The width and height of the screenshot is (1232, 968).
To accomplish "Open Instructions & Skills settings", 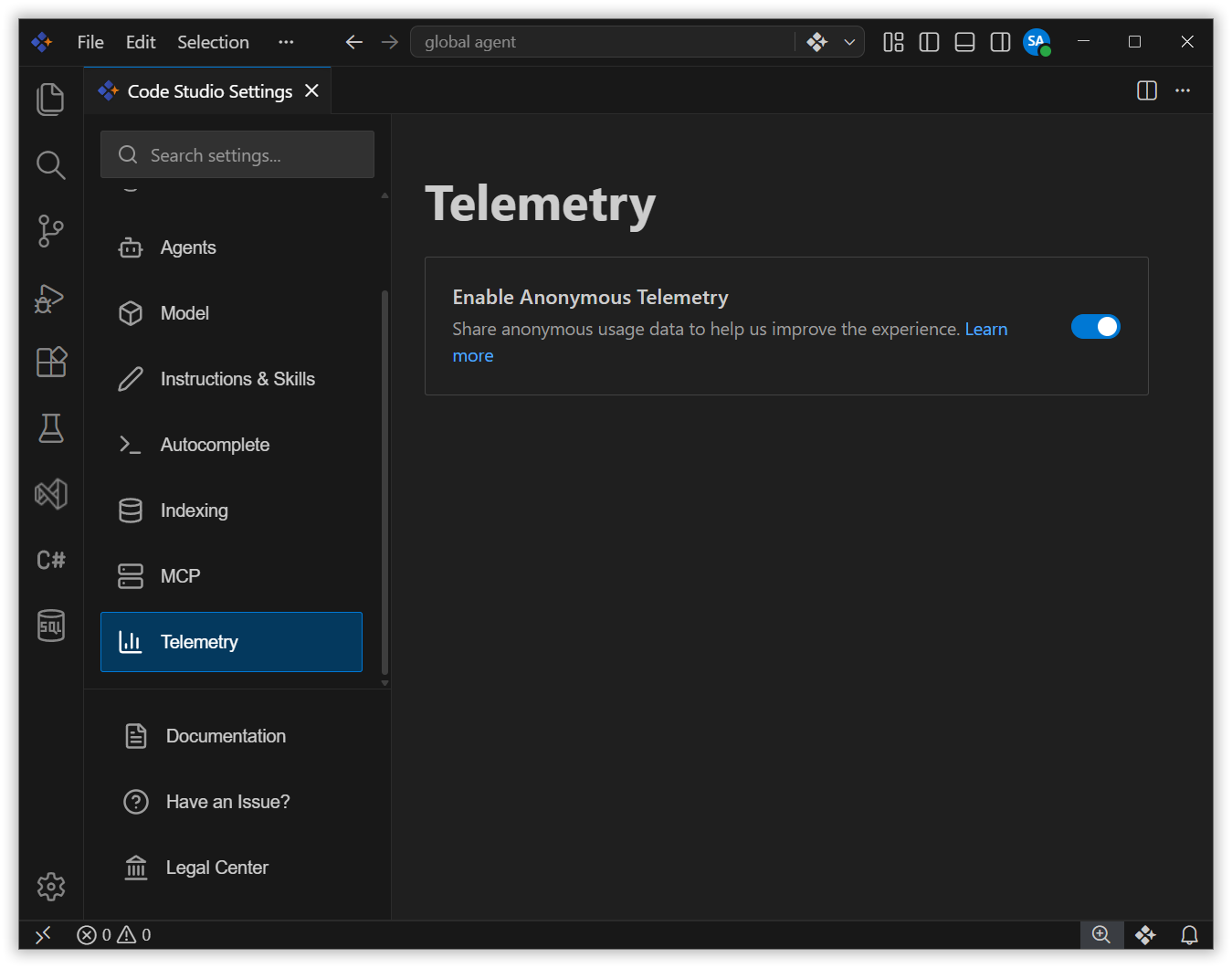I will point(231,379).
